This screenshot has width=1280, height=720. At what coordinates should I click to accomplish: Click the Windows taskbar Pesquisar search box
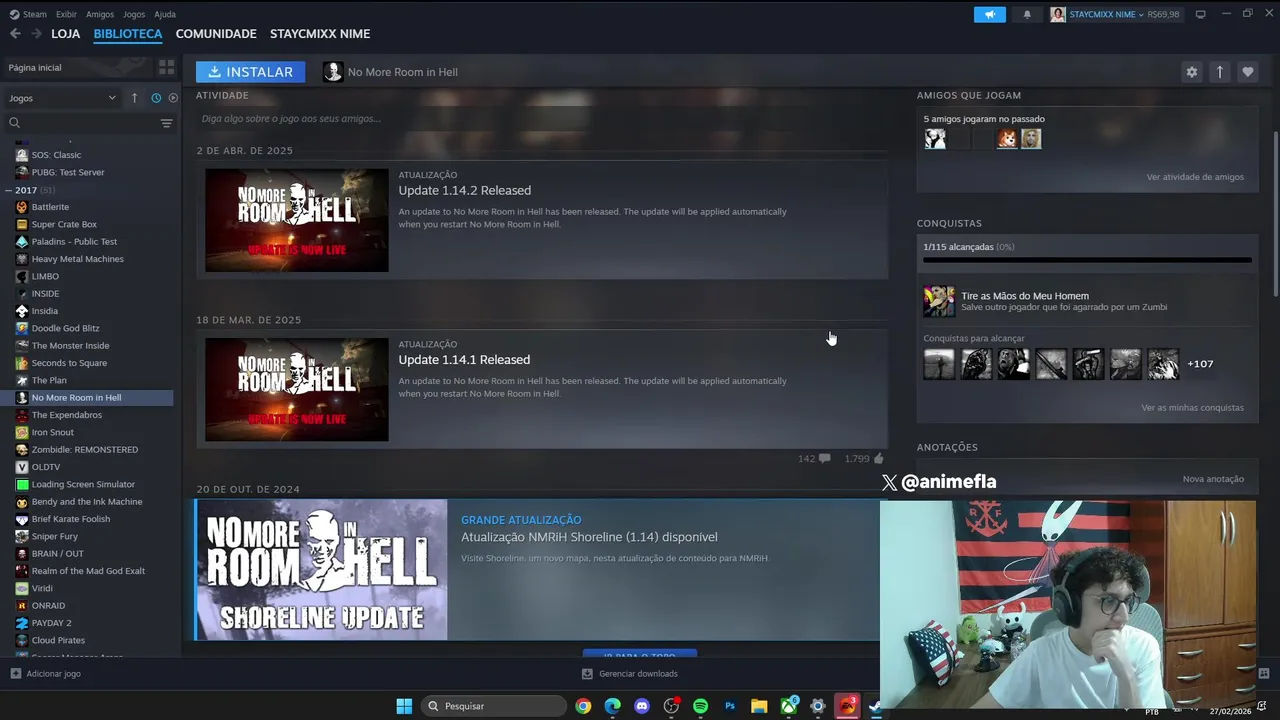(494, 706)
